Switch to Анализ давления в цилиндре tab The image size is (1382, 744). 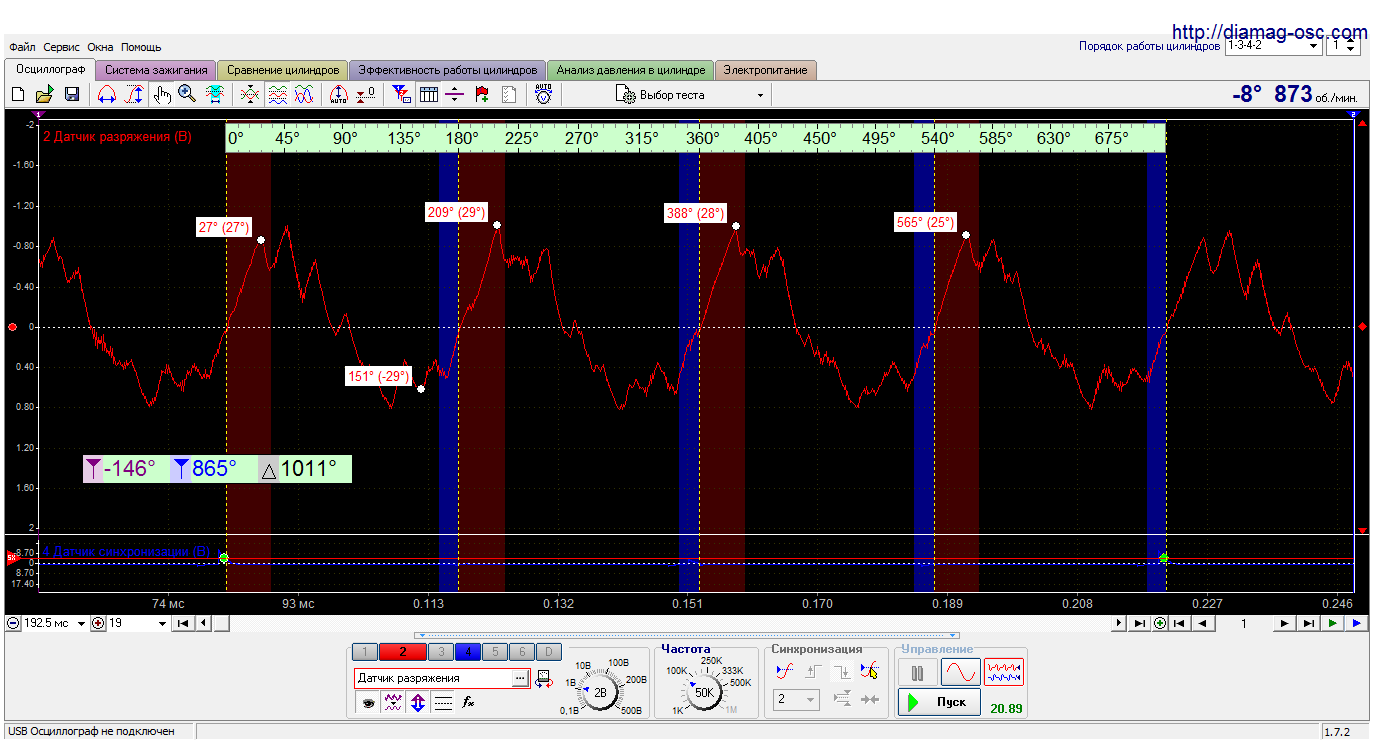(x=631, y=70)
